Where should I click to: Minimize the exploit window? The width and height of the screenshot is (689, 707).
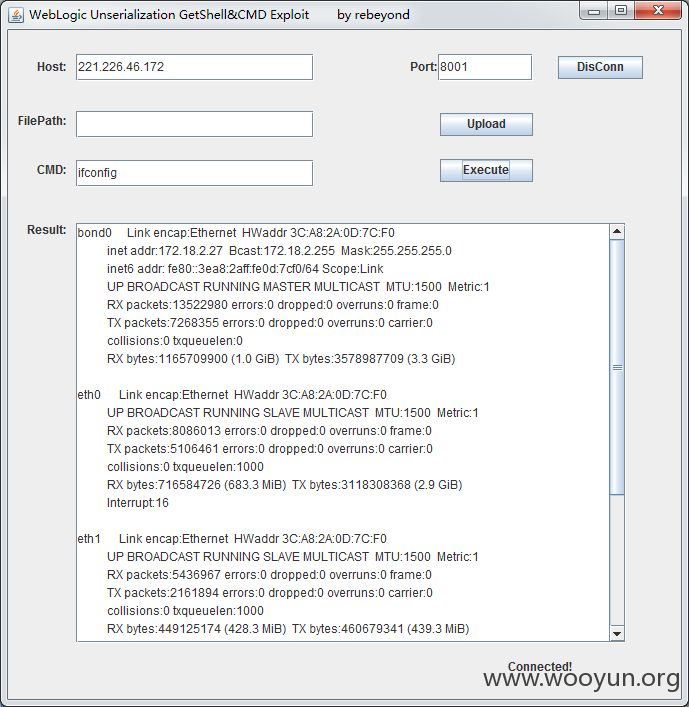coord(594,11)
